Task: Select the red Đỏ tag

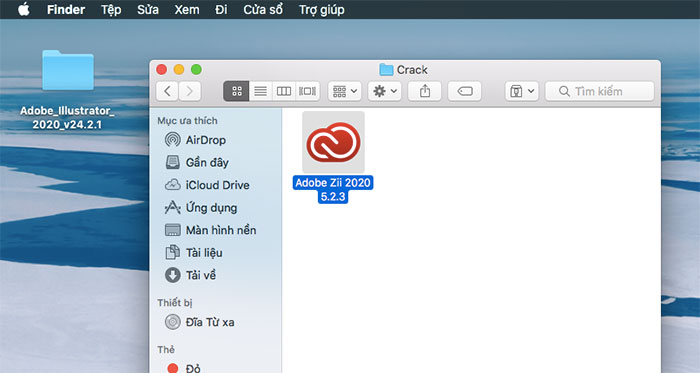Action: [x=193, y=368]
